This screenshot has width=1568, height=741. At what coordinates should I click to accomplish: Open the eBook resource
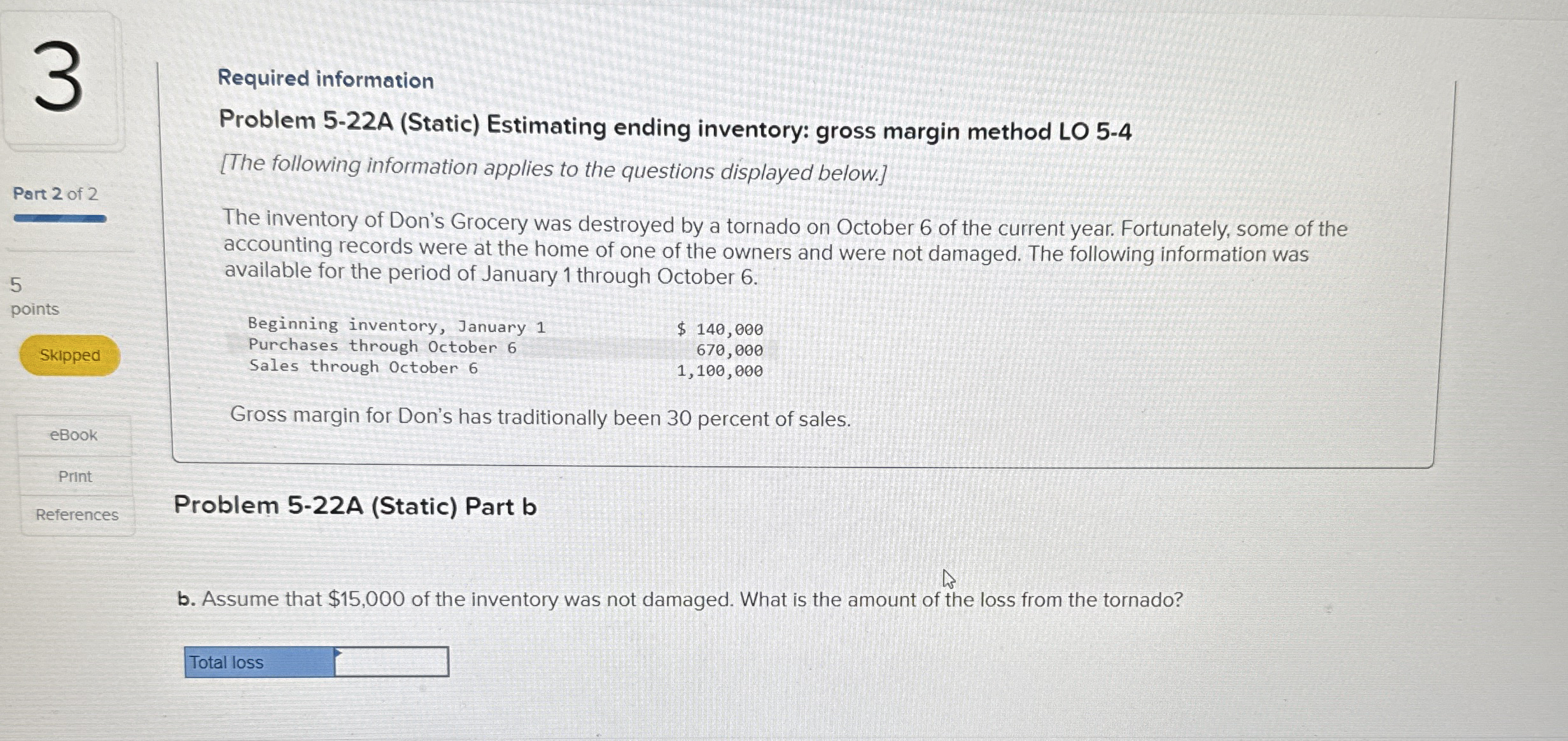click(73, 435)
